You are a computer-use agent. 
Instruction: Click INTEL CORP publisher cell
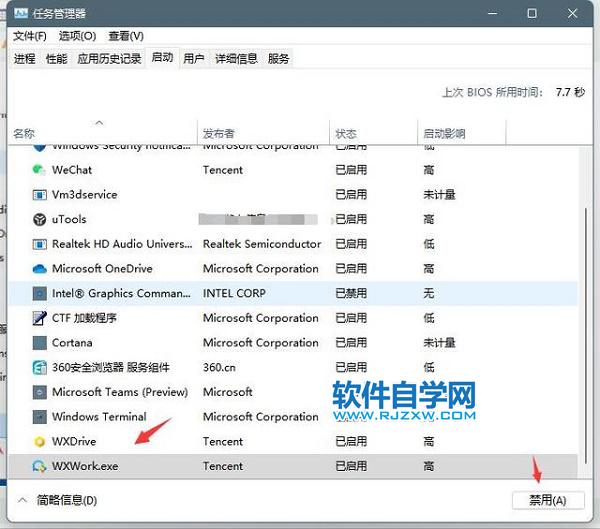[x=234, y=293]
